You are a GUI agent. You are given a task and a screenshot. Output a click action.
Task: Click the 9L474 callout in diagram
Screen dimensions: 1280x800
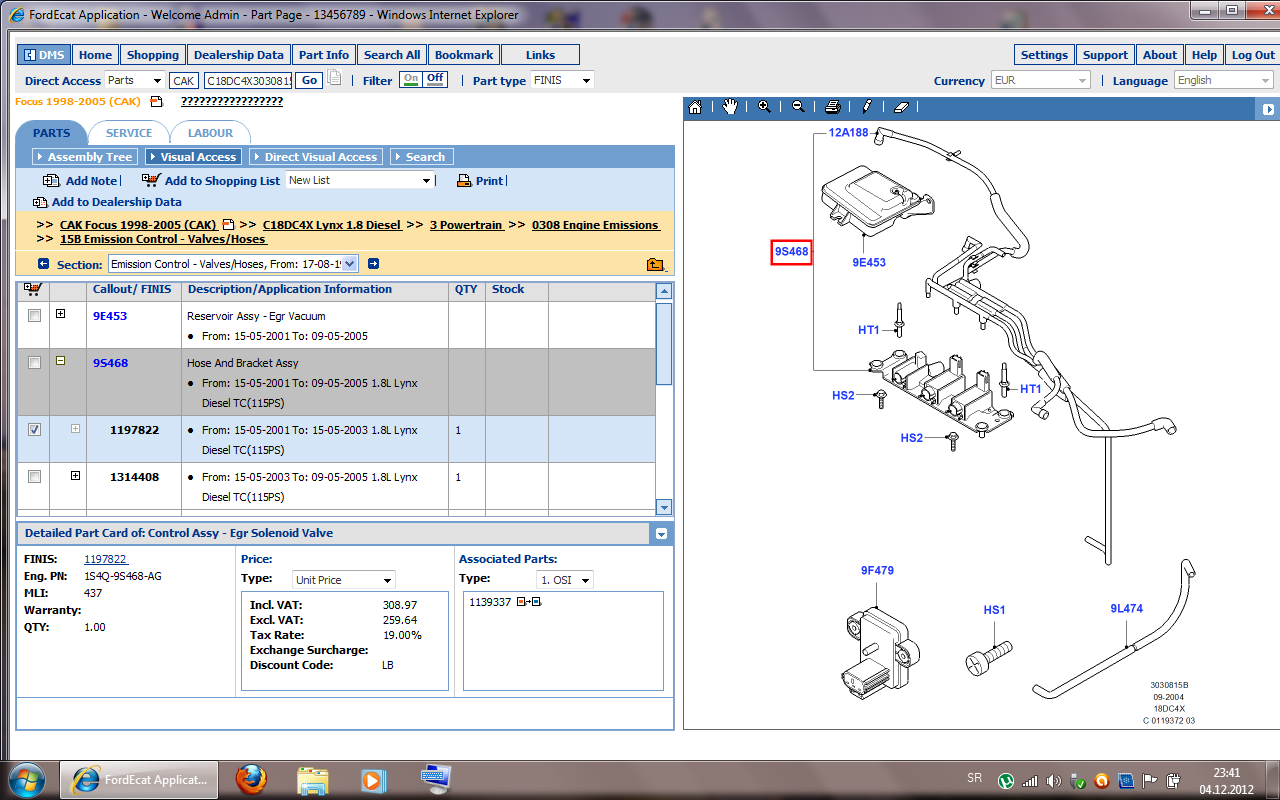(1126, 608)
